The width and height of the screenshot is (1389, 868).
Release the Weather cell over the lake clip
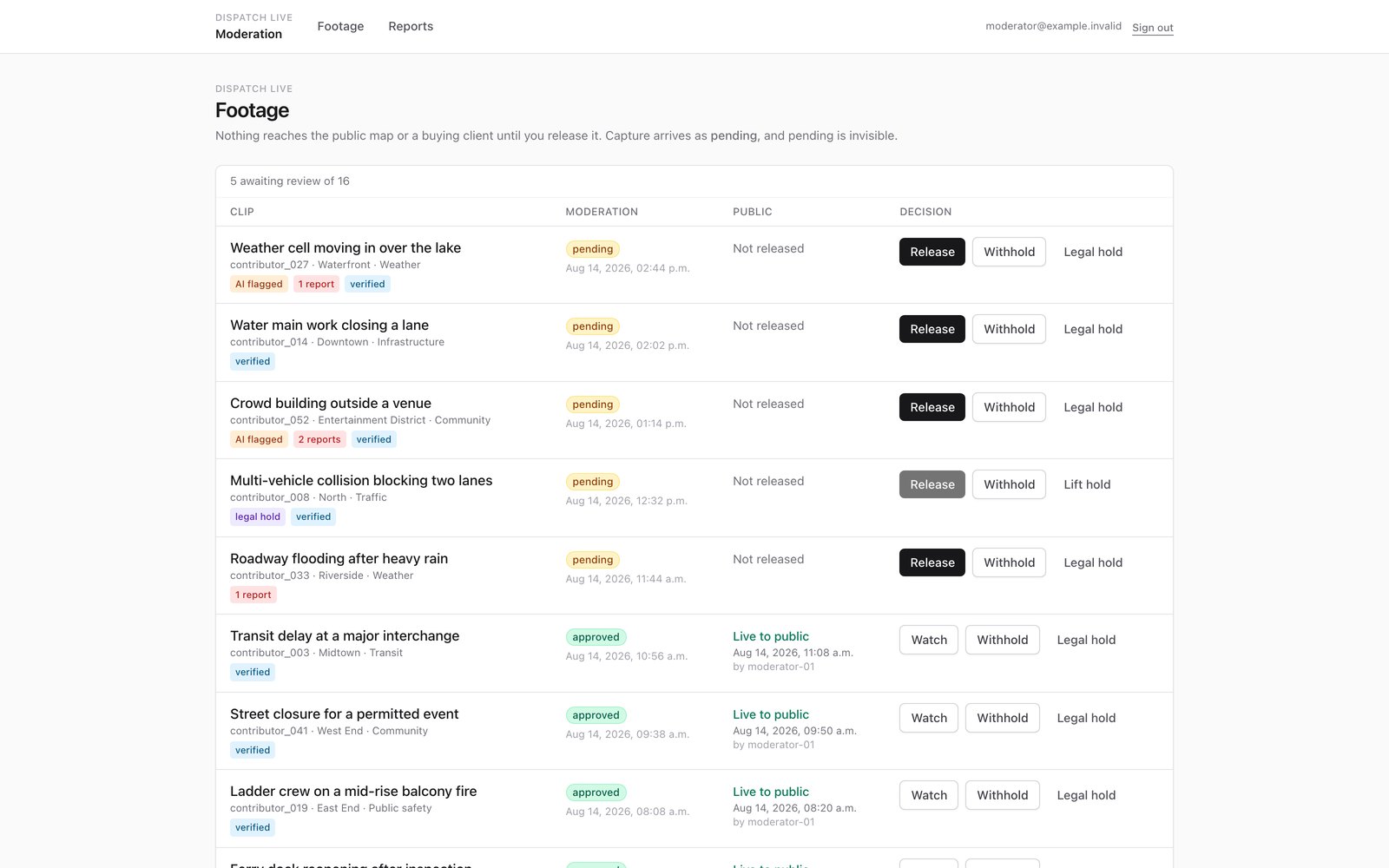pyautogui.click(x=932, y=252)
